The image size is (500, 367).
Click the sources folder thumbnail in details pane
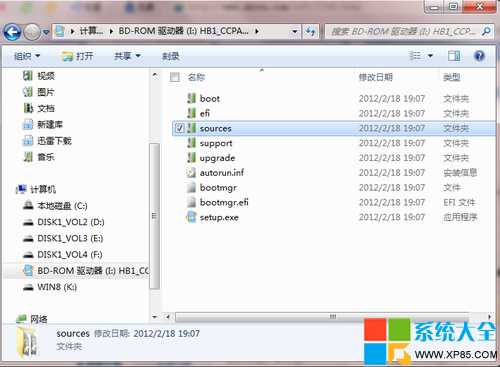(27, 342)
